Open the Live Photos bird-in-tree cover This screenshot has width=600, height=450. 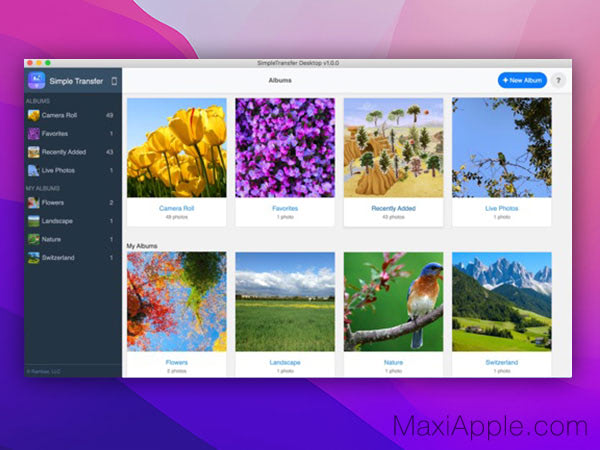(502, 148)
